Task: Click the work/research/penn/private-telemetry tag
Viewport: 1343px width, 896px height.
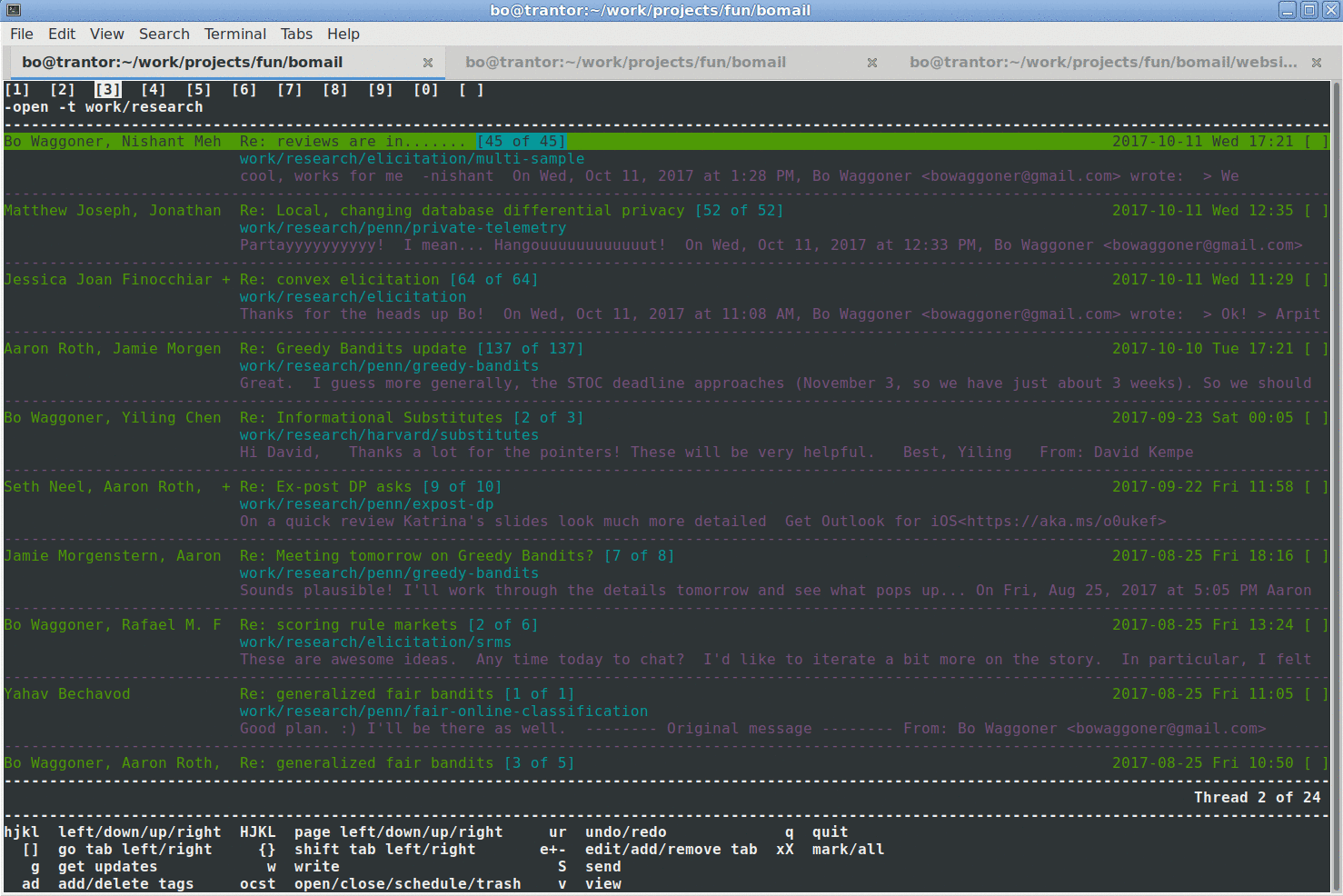Action: click(x=403, y=228)
